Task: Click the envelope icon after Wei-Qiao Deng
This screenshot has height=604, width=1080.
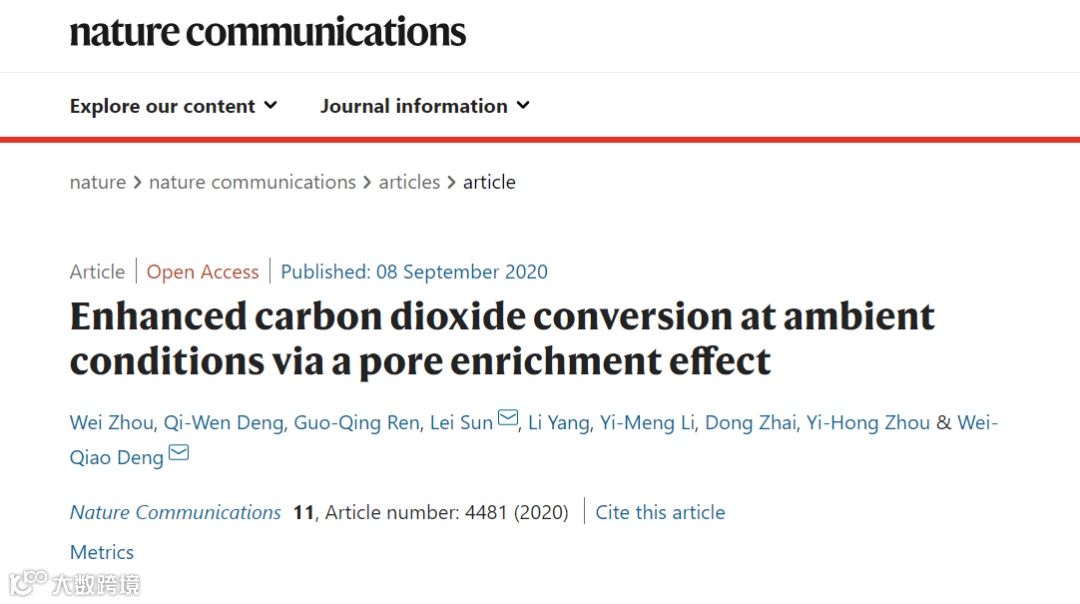Action: pyautogui.click(x=178, y=453)
